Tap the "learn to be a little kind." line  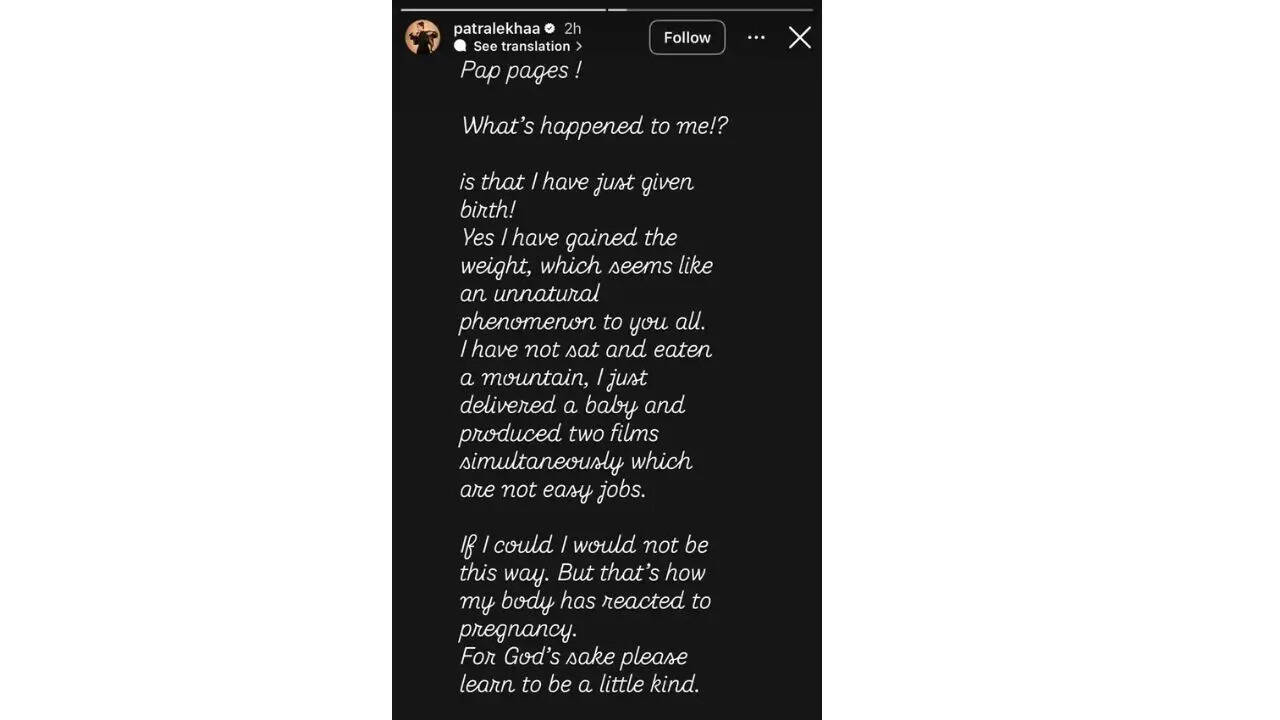579,685
